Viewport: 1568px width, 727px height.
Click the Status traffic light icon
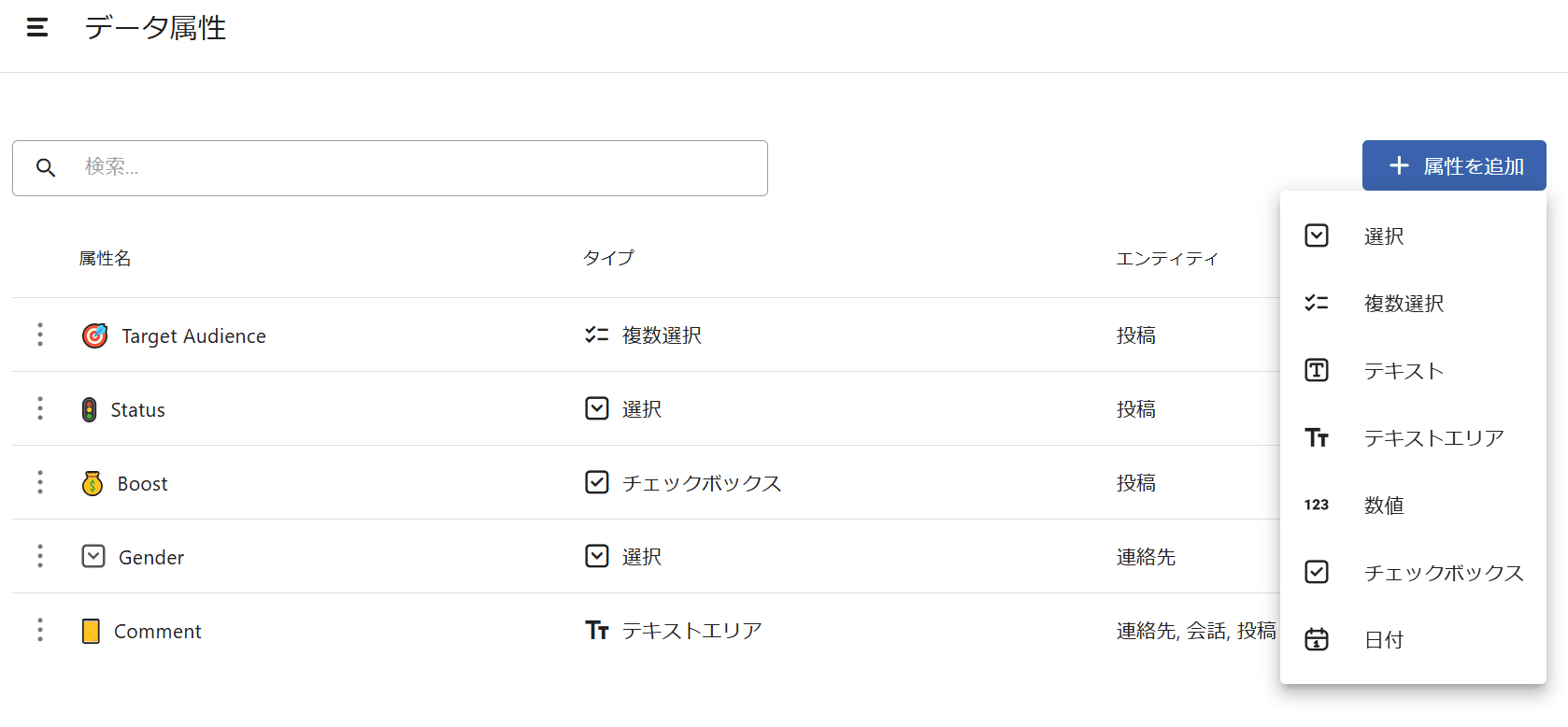coord(90,409)
